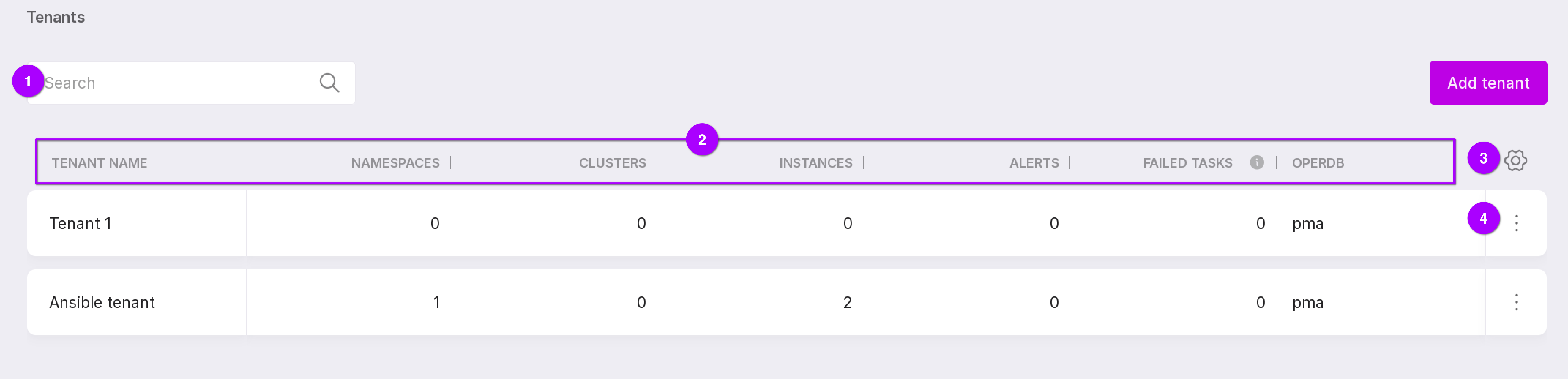Viewport: 1568px width, 379px height.
Task: Sort by Namespaces column header
Action: pyautogui.click(x=395, y=163)
